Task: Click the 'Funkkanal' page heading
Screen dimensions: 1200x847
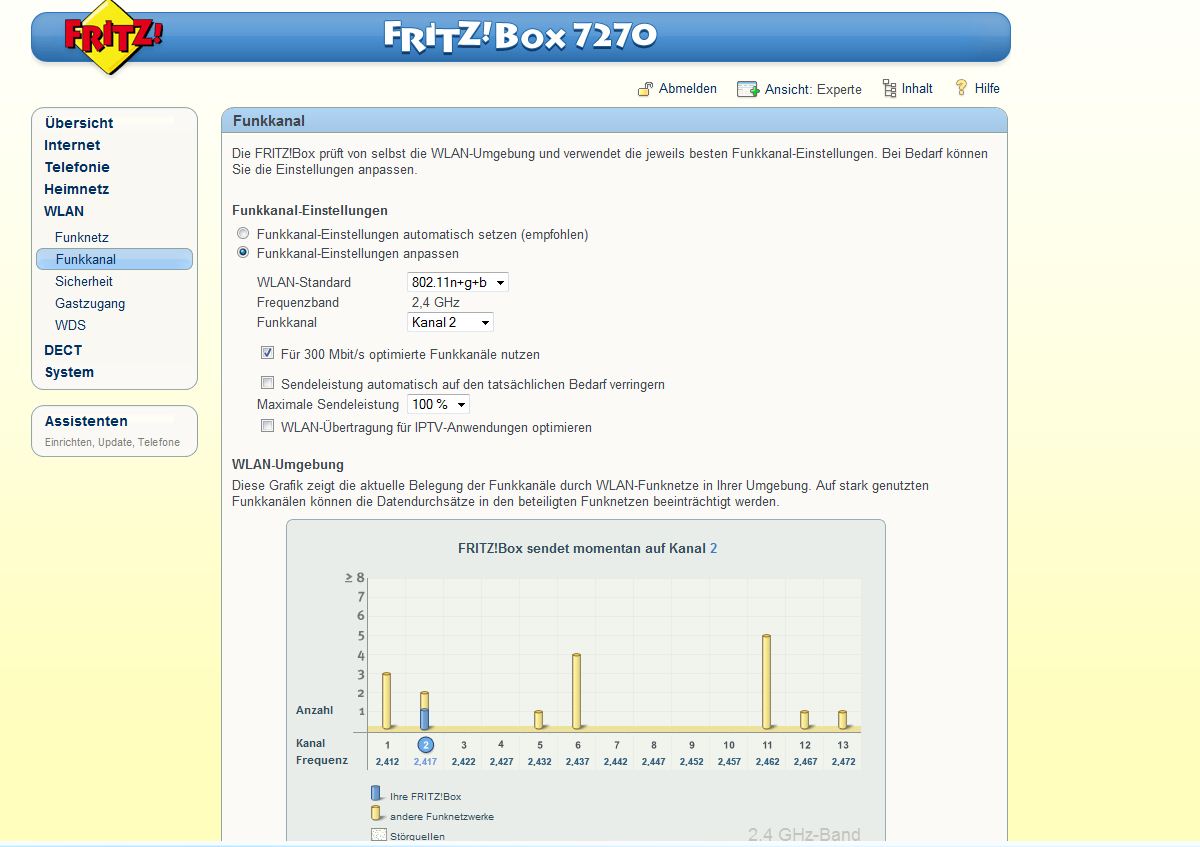Action: point(269,121)
